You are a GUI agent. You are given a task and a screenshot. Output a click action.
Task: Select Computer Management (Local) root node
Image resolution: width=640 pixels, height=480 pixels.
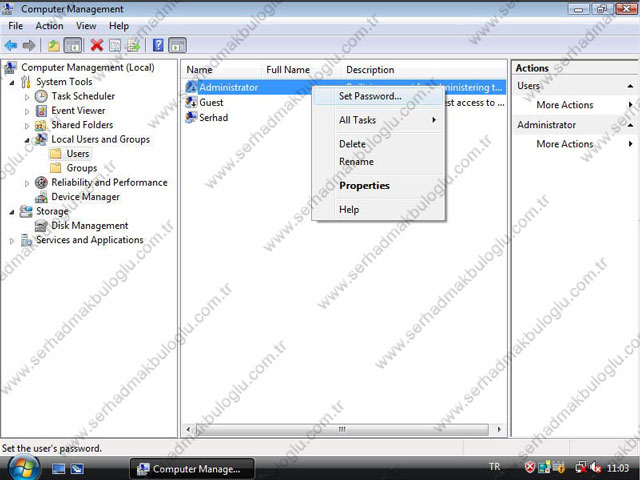pyautogui.click(x=87, y=67)
